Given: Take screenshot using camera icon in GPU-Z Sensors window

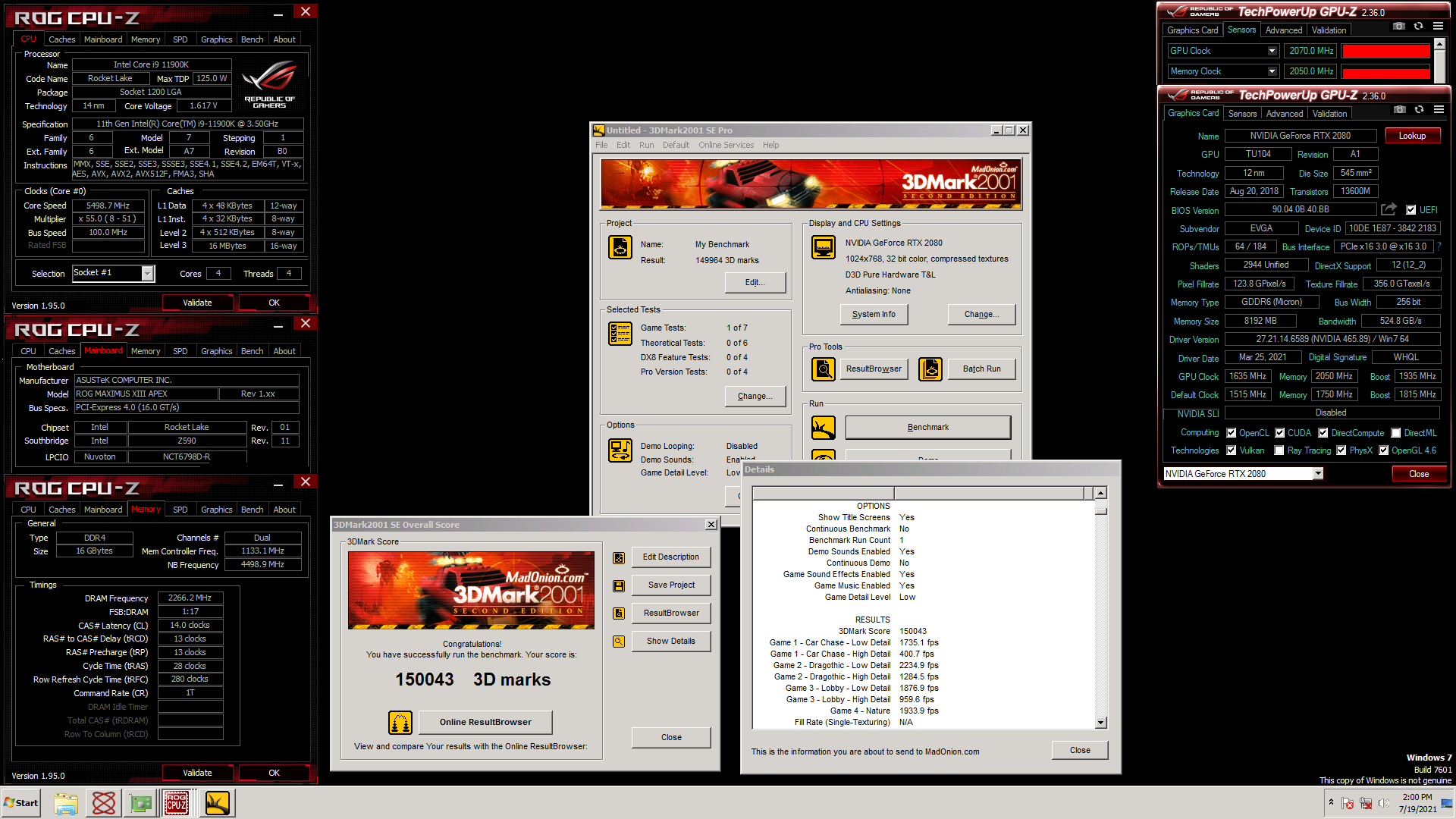Looking at the screenshot, I should pos(1399,27).
